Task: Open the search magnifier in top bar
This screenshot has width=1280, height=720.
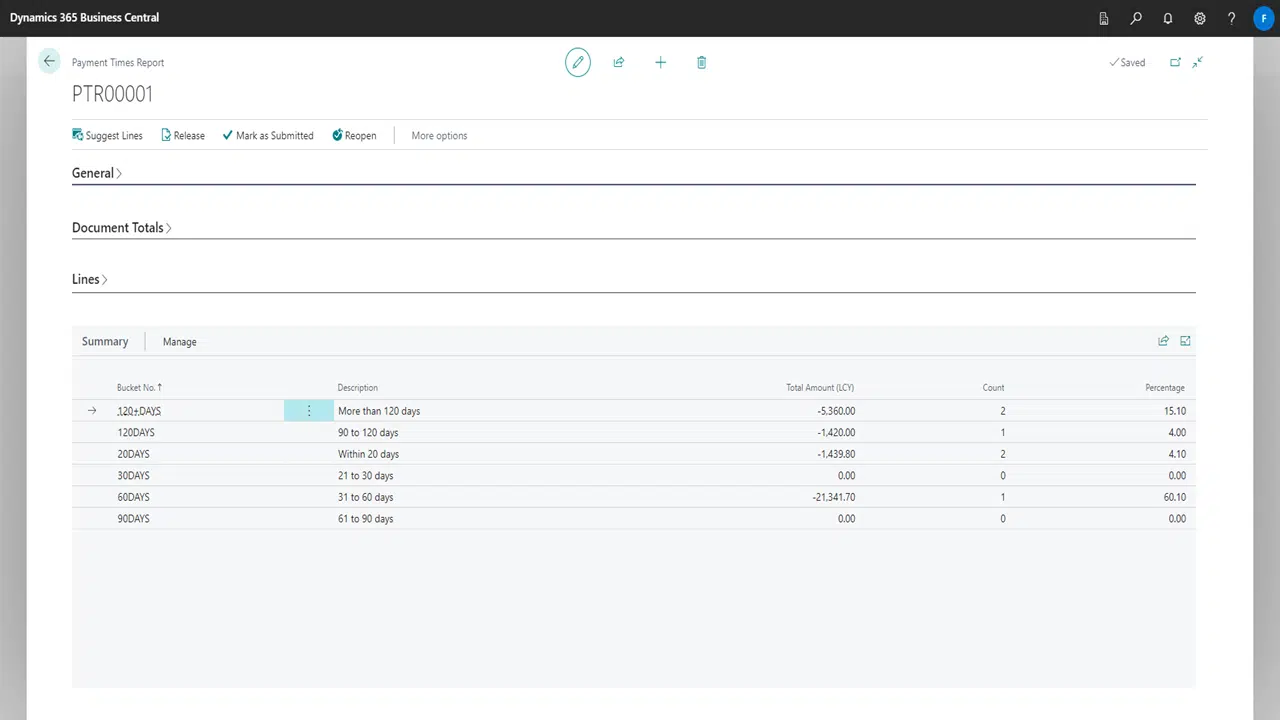Action: [1136, 18]
